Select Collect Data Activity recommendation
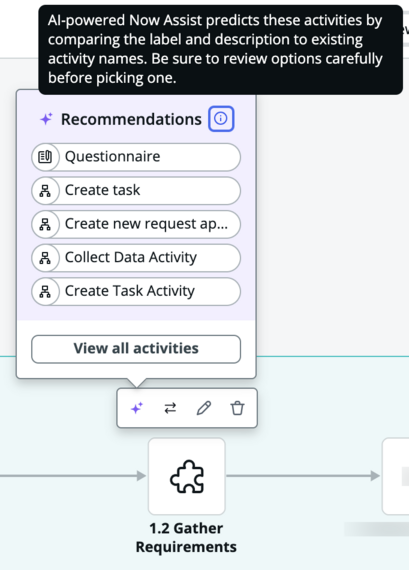The width and height of the screenshot is (409, 570). [136, 258]
